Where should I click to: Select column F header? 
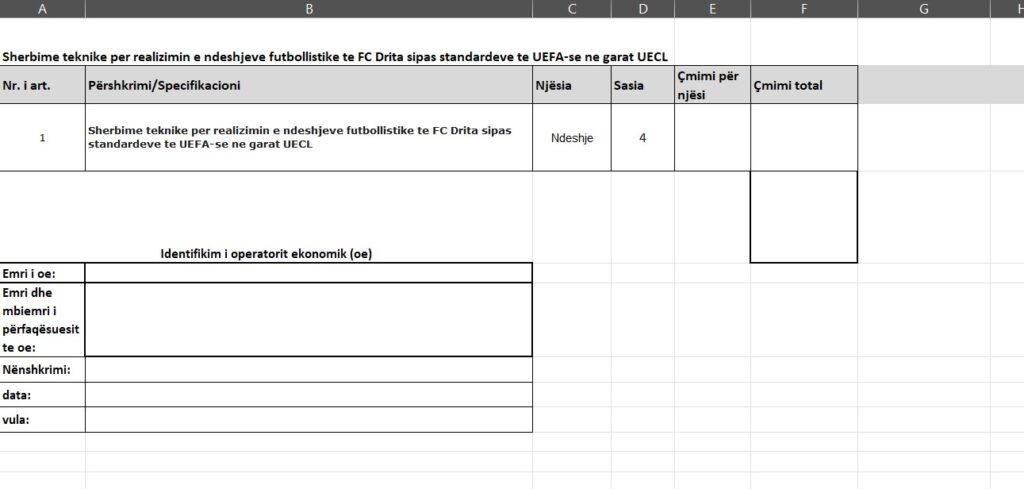[803, 9]
